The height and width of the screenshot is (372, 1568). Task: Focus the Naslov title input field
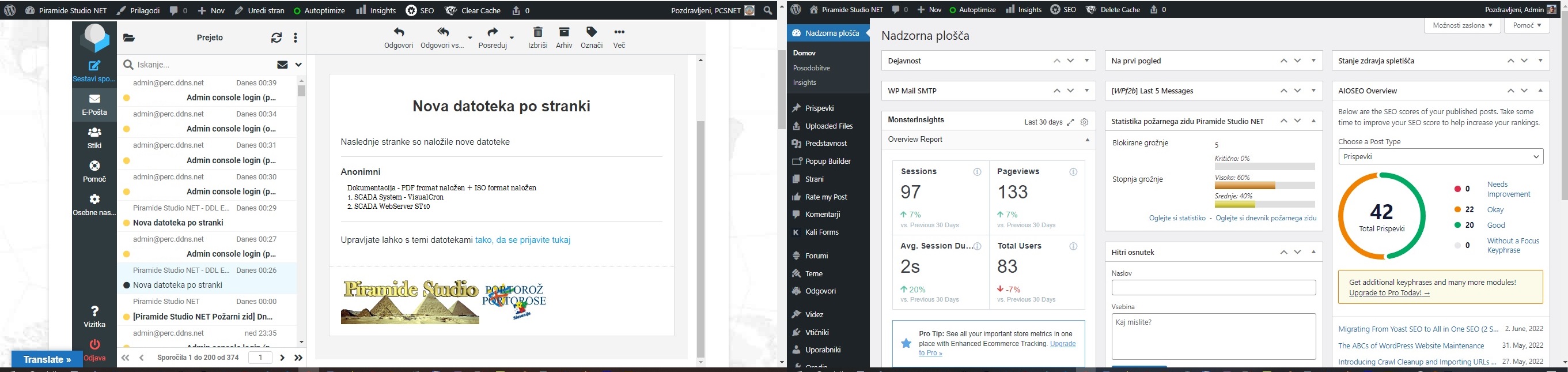coord(1214,287)
